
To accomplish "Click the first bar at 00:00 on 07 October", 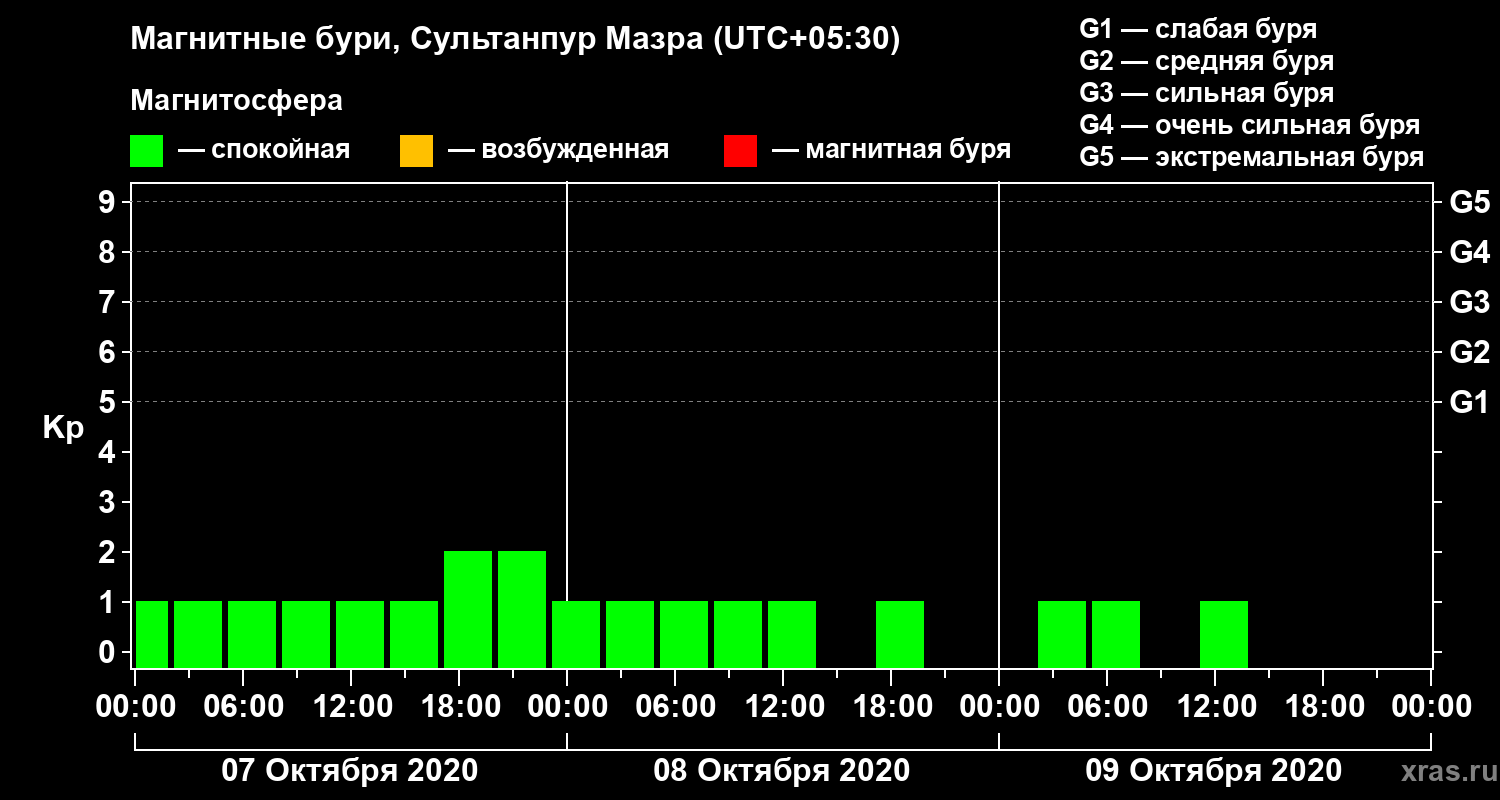I will tap(152, 634).
